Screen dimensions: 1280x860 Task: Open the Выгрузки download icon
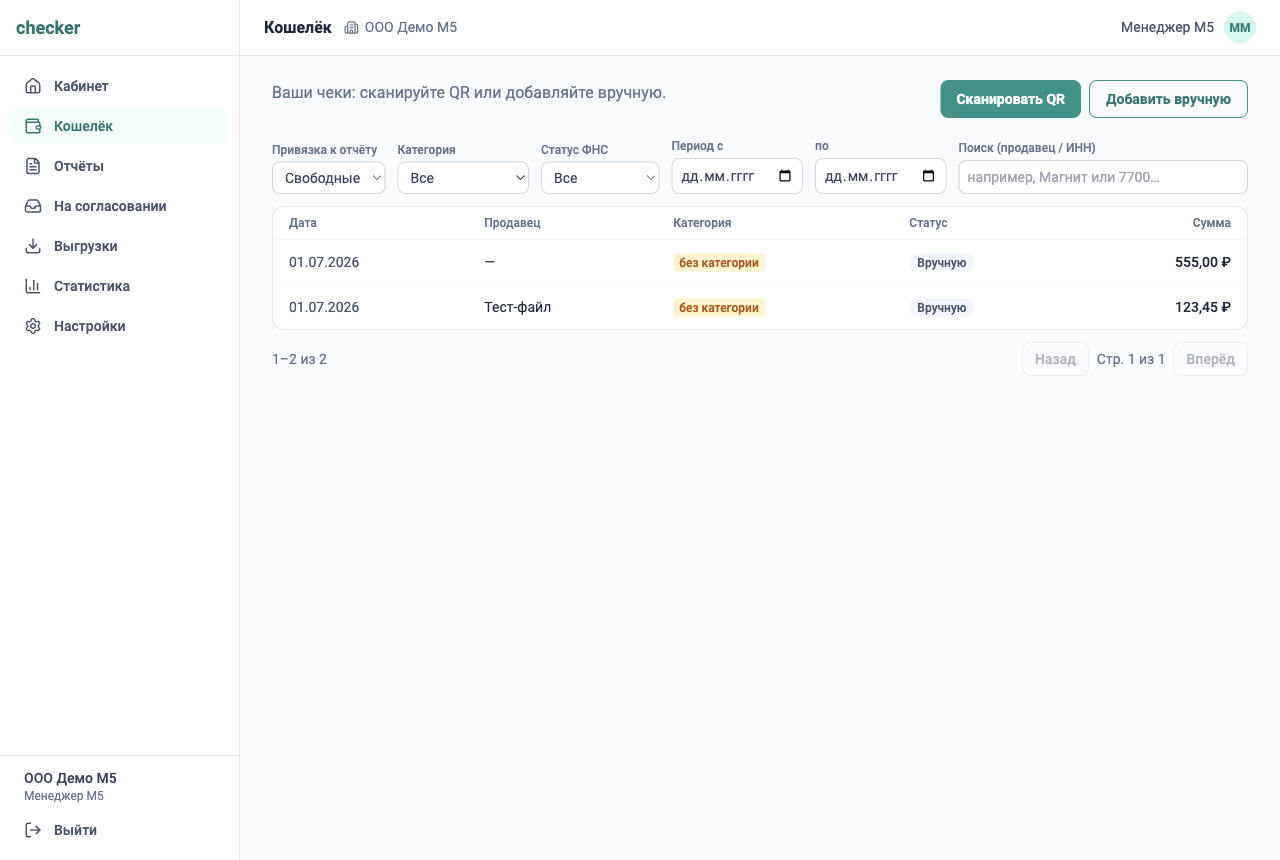(33, 246)
